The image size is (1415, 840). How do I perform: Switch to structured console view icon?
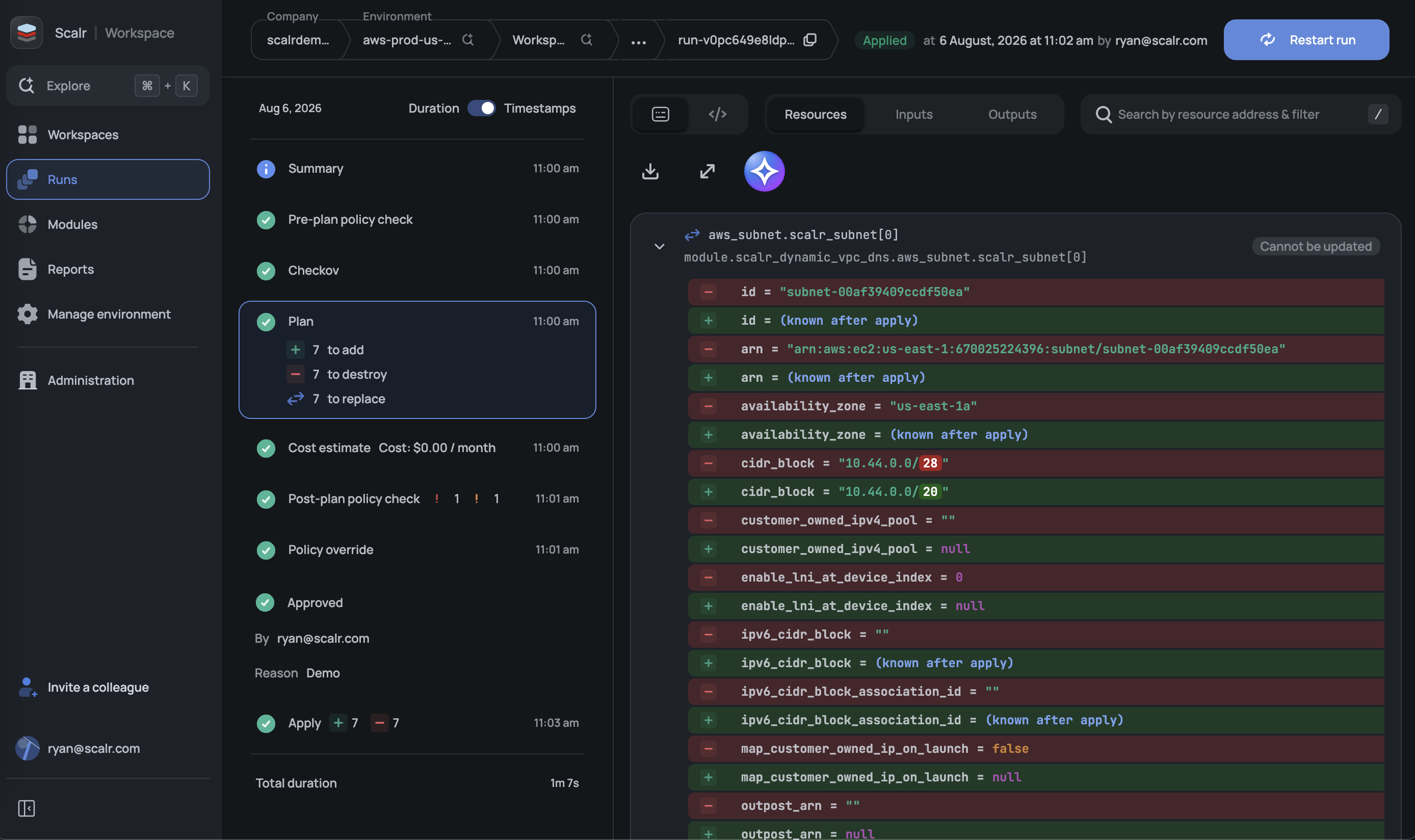pos(661,114)
